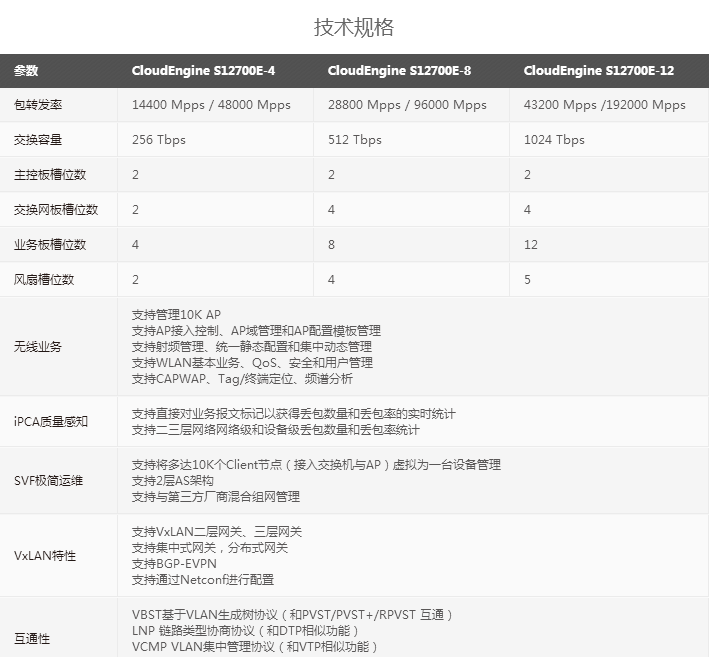711x657 pixels.
Task: Select the 参数 column header
Action: (x=26, y=71)
